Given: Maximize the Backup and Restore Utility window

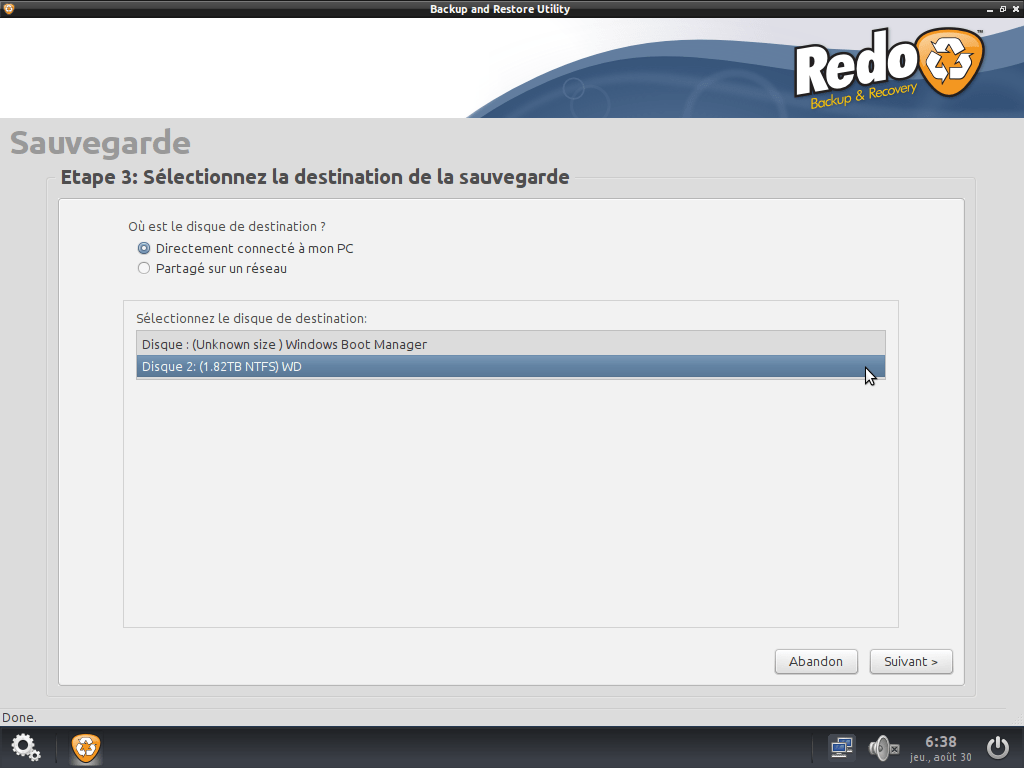Looking at the screenshot, I should (1002, 9).
